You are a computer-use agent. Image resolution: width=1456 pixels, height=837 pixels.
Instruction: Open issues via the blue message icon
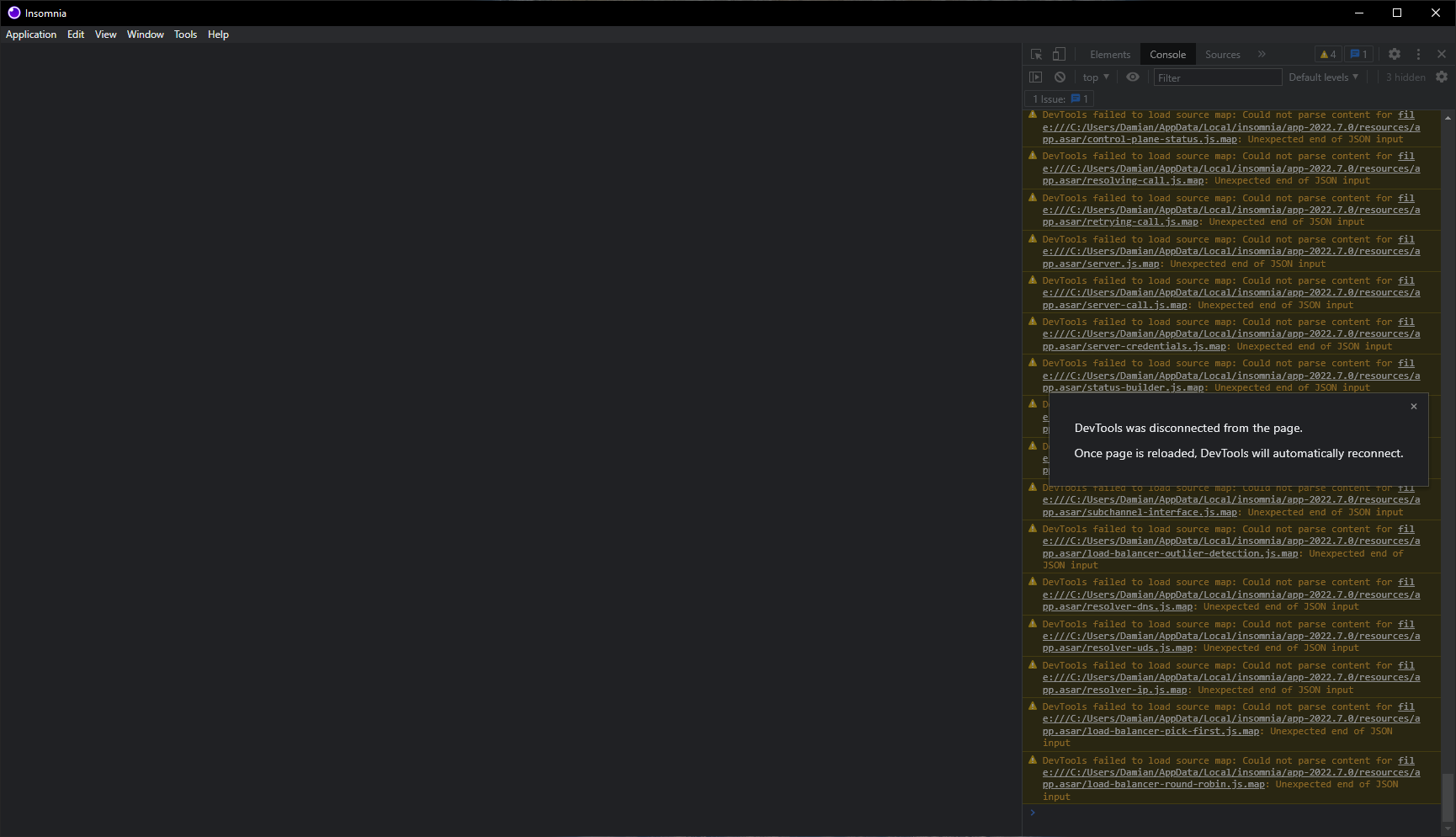pyautogui.click(x=1358, y=53)
